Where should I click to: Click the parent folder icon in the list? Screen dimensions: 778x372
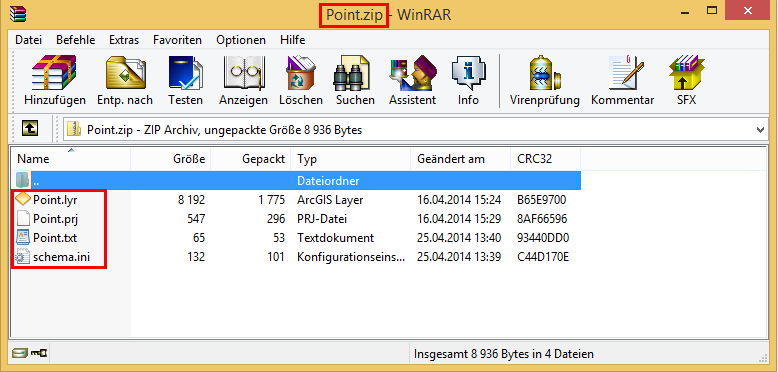pyautogui.click(x=22, y=180)
